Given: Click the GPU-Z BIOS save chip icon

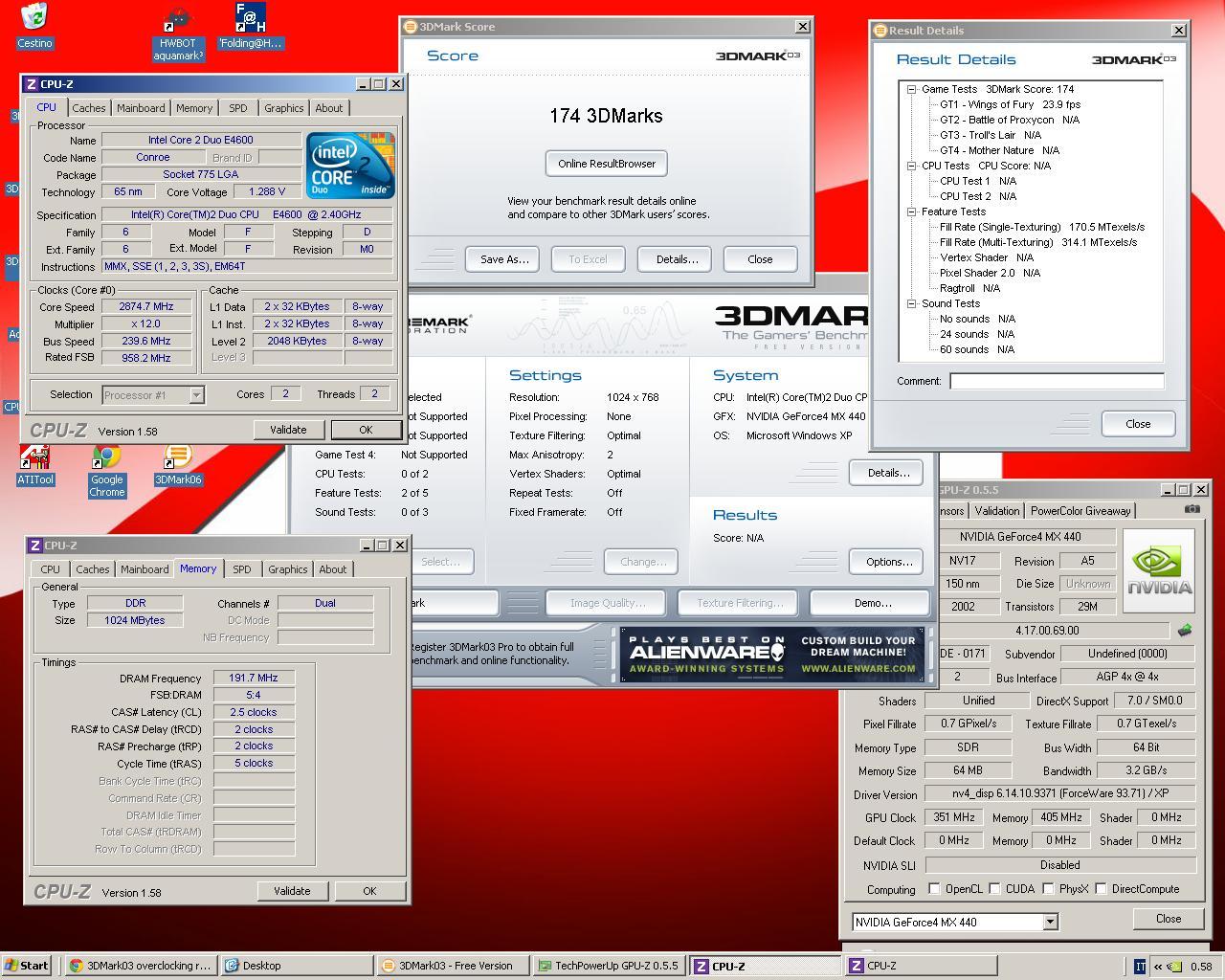Looking at the screenshot, I should 1185,630.
